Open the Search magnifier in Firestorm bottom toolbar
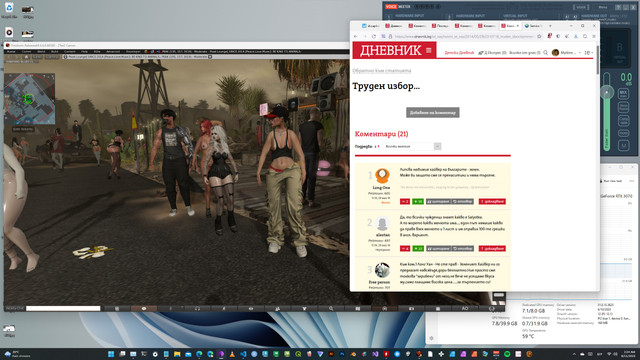This screenshot has height=360, width=640. [331, 309]
